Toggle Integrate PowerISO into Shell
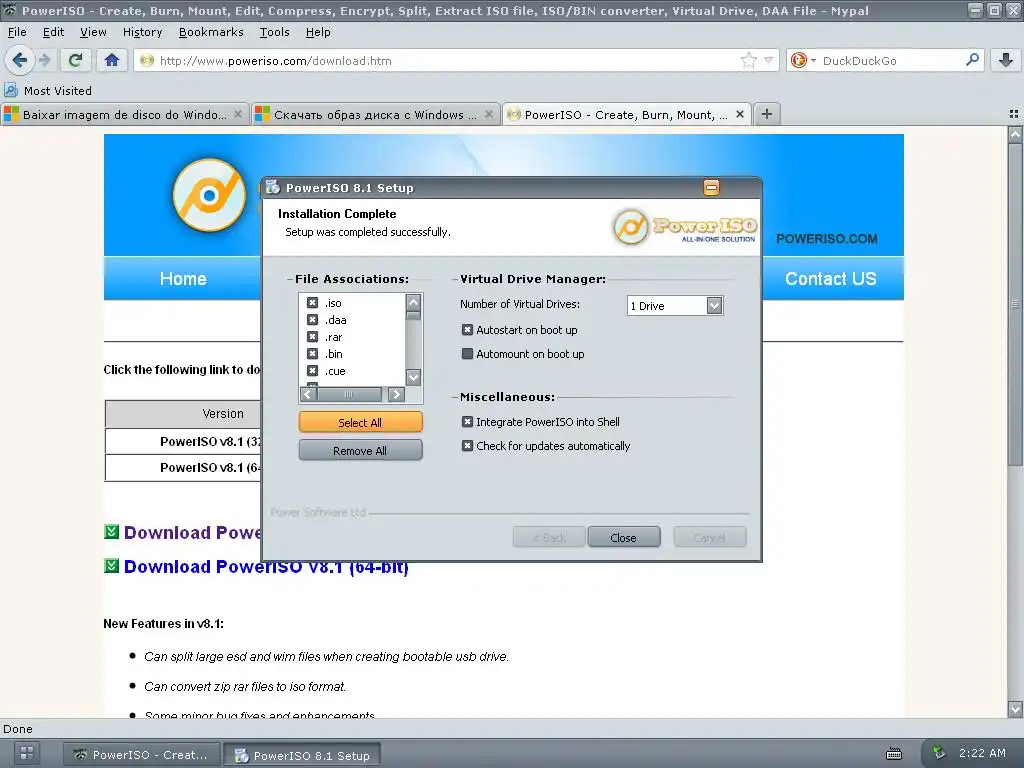This screenshot has width=1024, height=768. point(467,422)
